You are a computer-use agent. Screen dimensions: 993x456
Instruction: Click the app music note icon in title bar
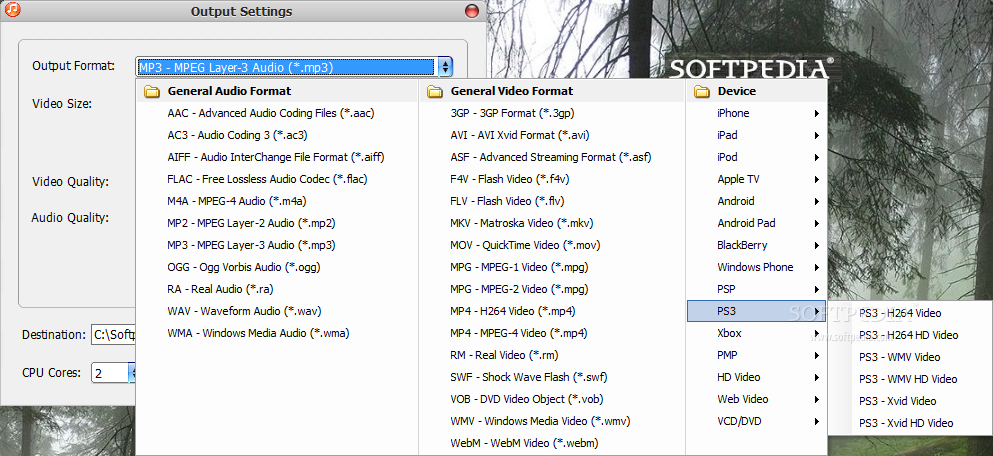tap(12, 10)
